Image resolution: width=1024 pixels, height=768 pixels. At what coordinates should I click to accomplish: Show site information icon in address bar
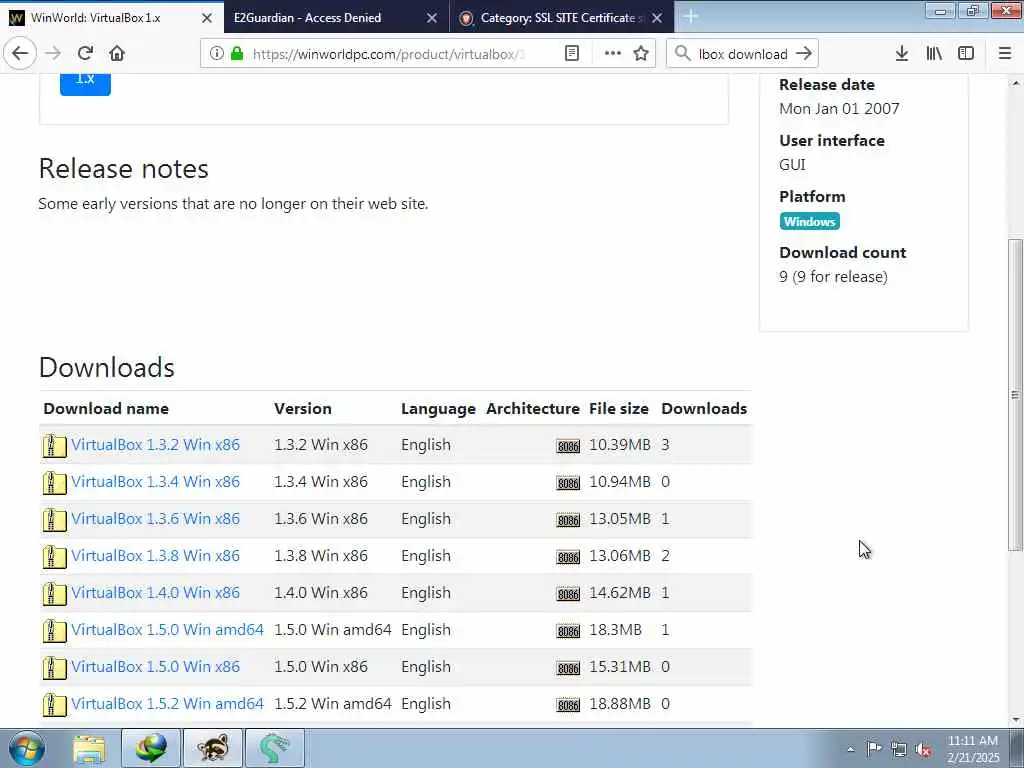pyautogui.click(x=217, y=54)
